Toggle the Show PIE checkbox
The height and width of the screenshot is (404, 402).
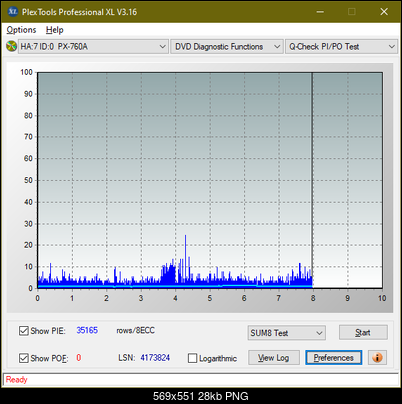[24, 331]
